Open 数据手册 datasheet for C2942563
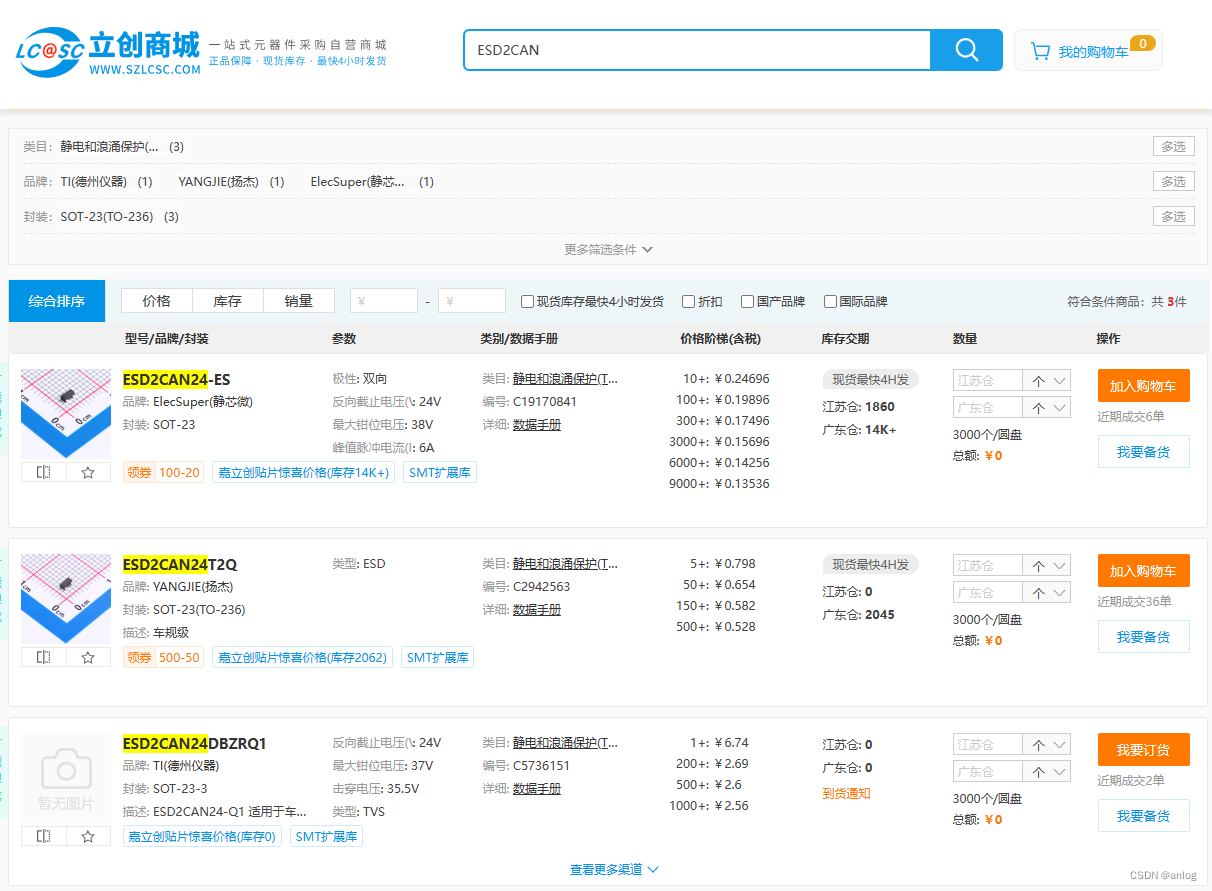Image resolution: width=1212 pixels, height=891 pixels. point(537,610)
